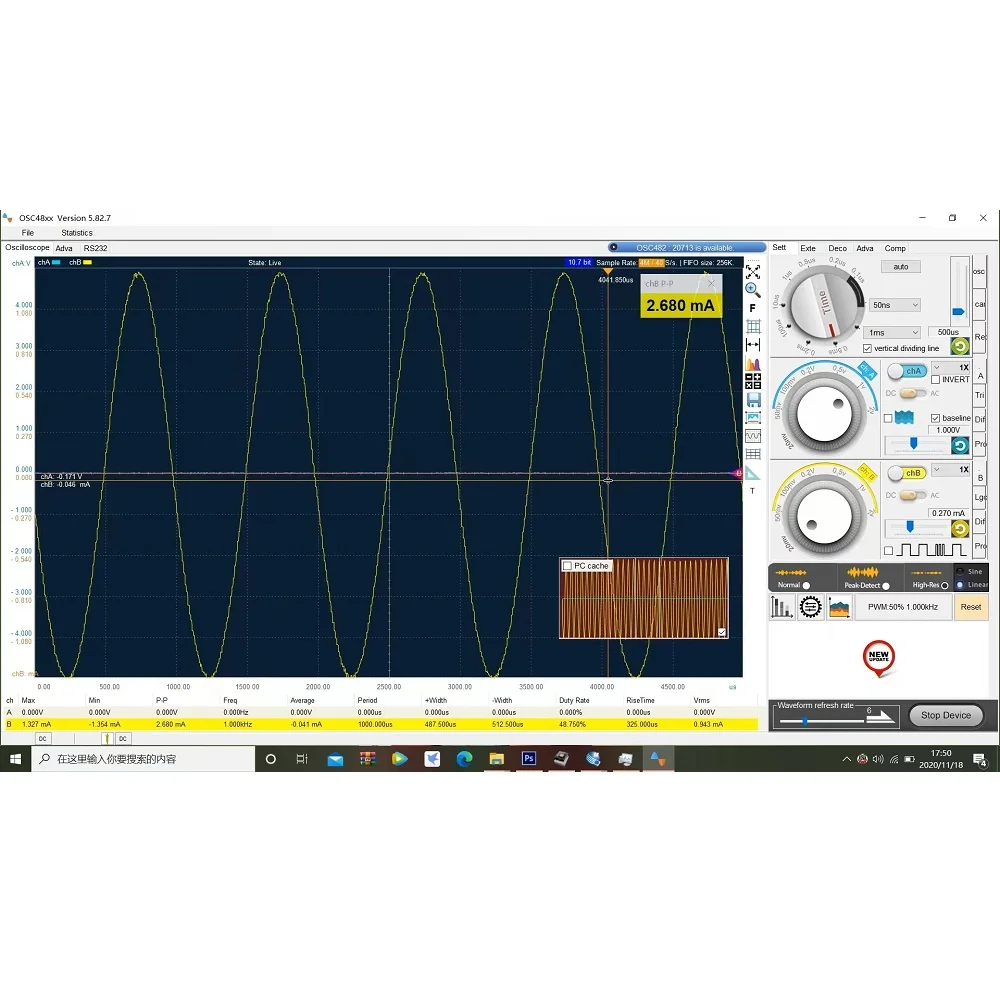
Task: Click the PWM:50% 1.000kHz button
Action: click(x=902, y=607)
